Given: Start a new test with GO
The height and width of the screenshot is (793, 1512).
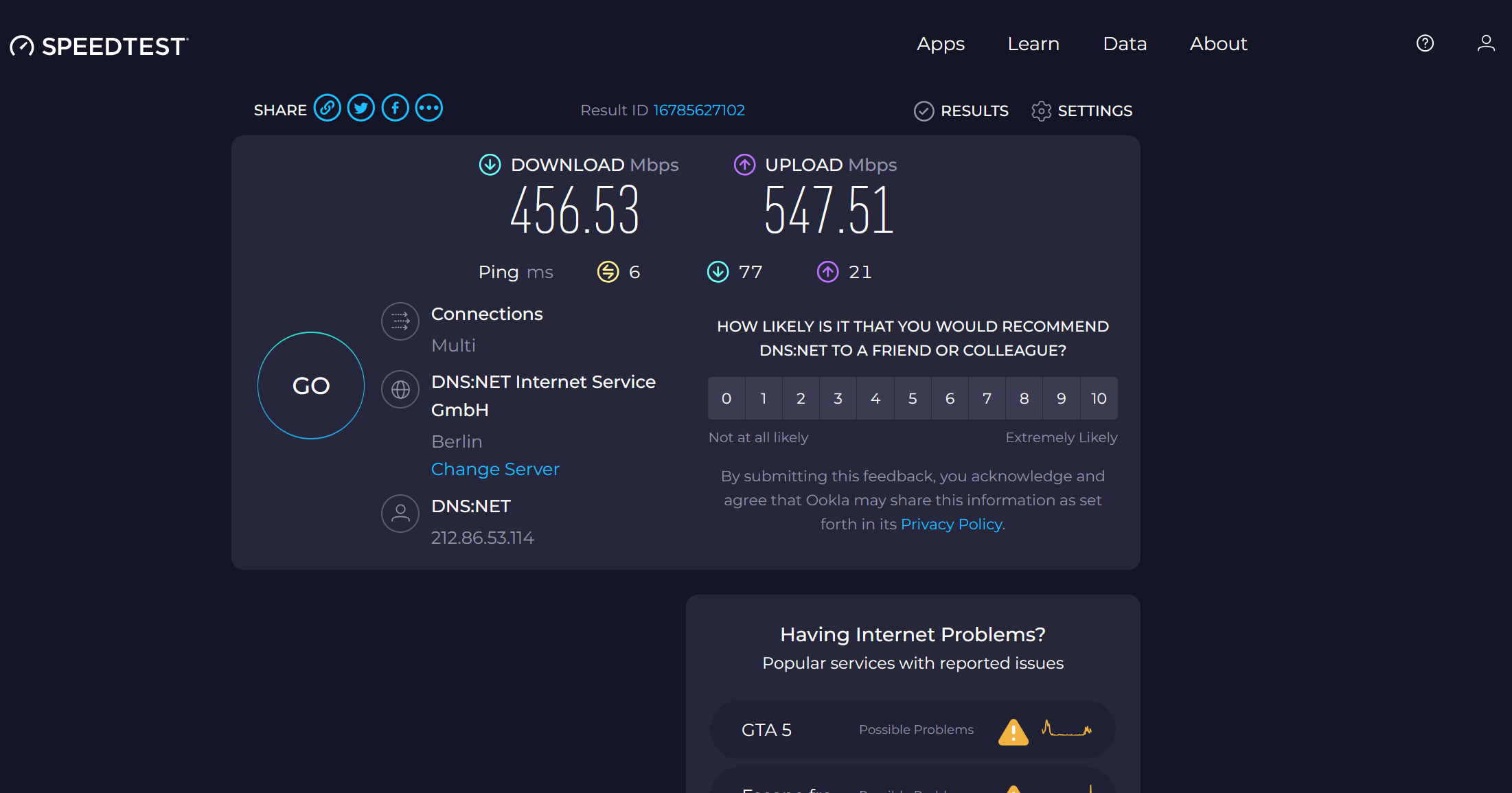Looking at the screenshot, I should click(x=311, y=385).
